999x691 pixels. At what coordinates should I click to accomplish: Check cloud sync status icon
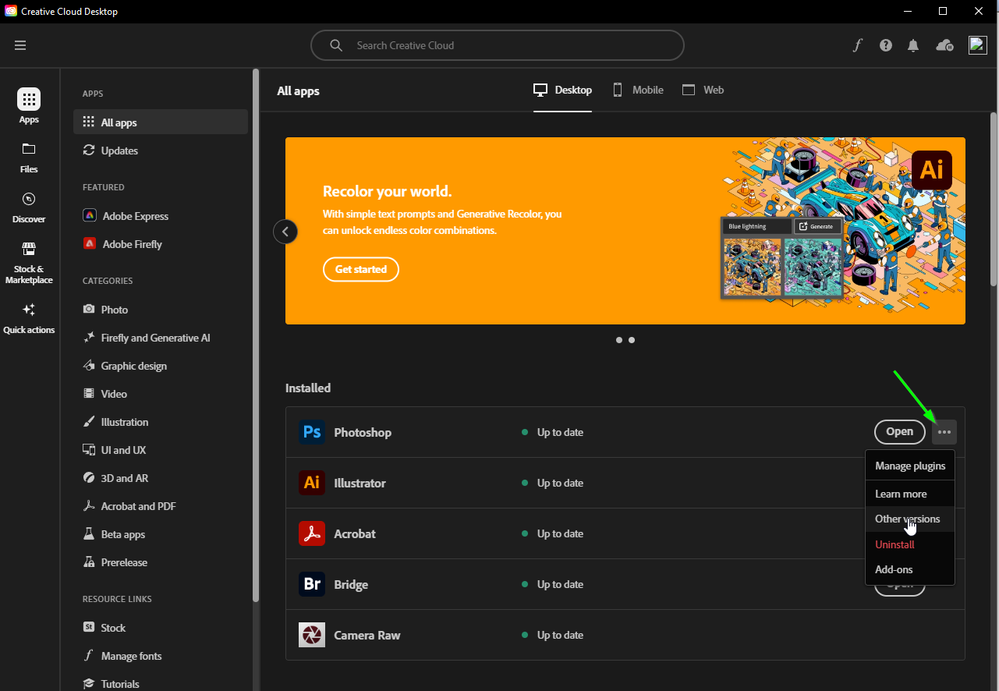944,45
